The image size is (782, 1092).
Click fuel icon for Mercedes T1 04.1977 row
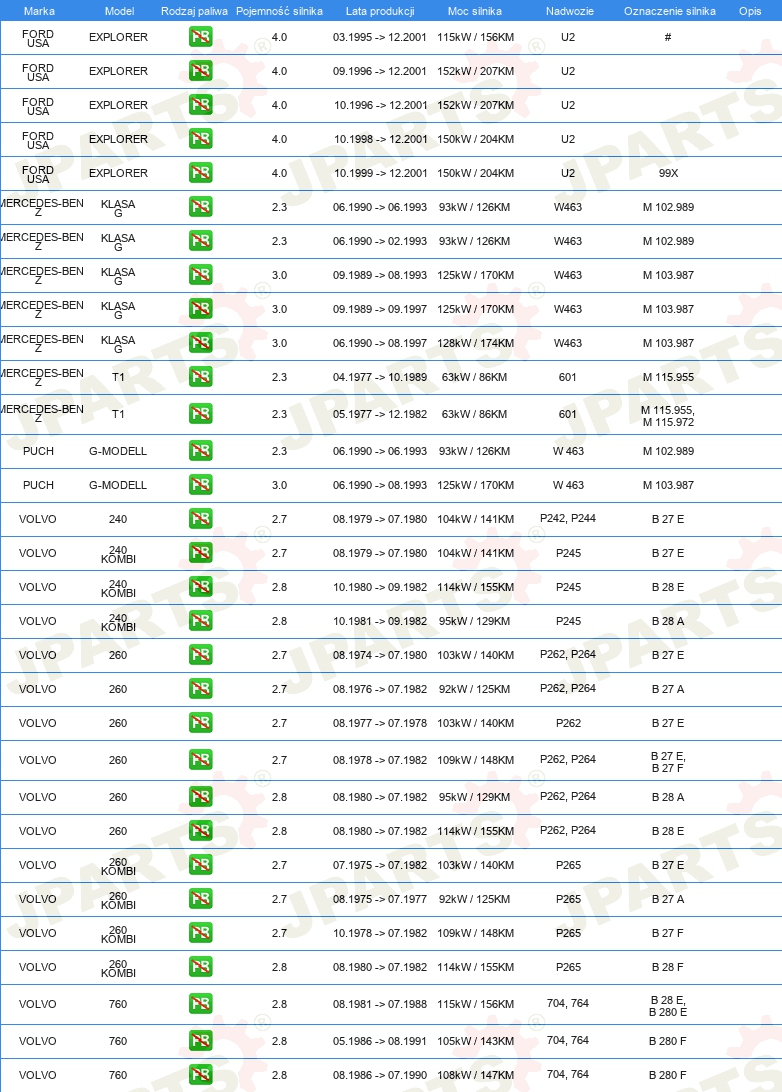(x=201, y=377)
